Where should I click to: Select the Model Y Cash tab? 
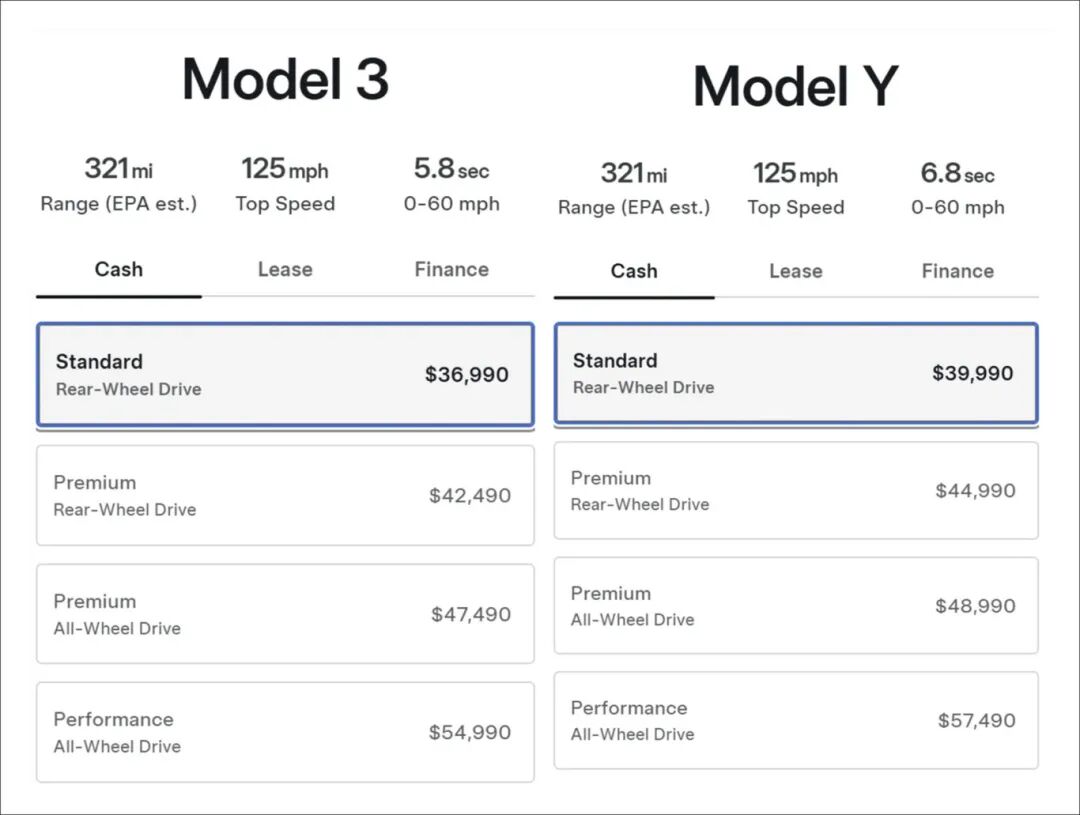(634, 272)
